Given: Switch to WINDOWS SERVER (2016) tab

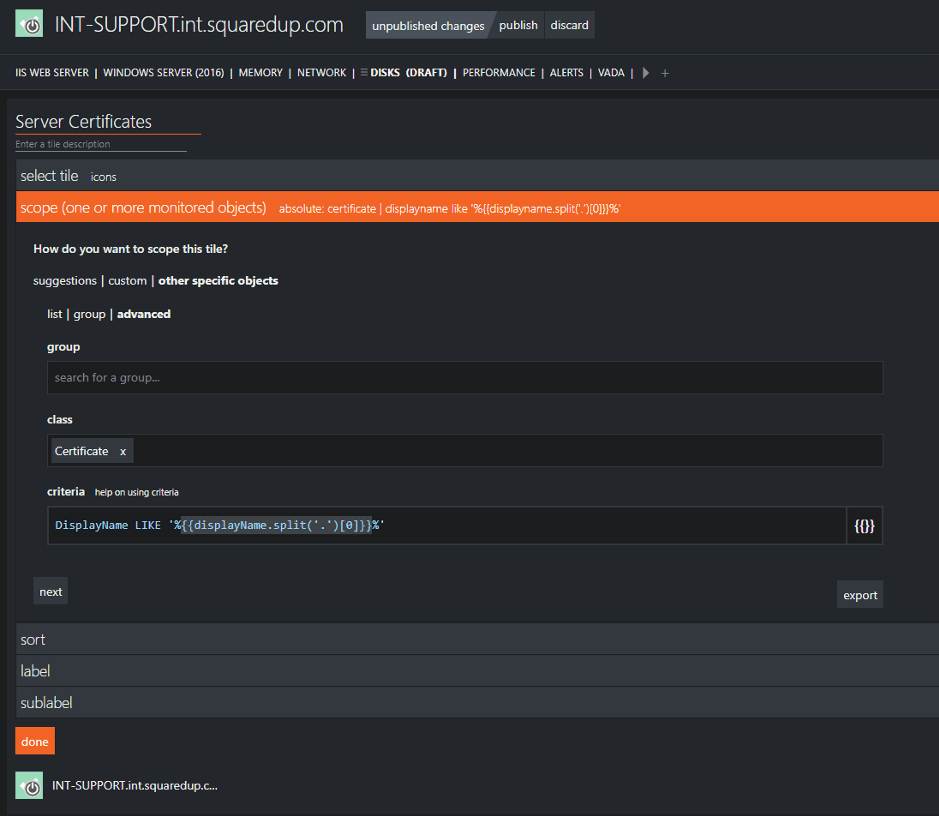Looking at the screenshot, I should tap(163, 72).
